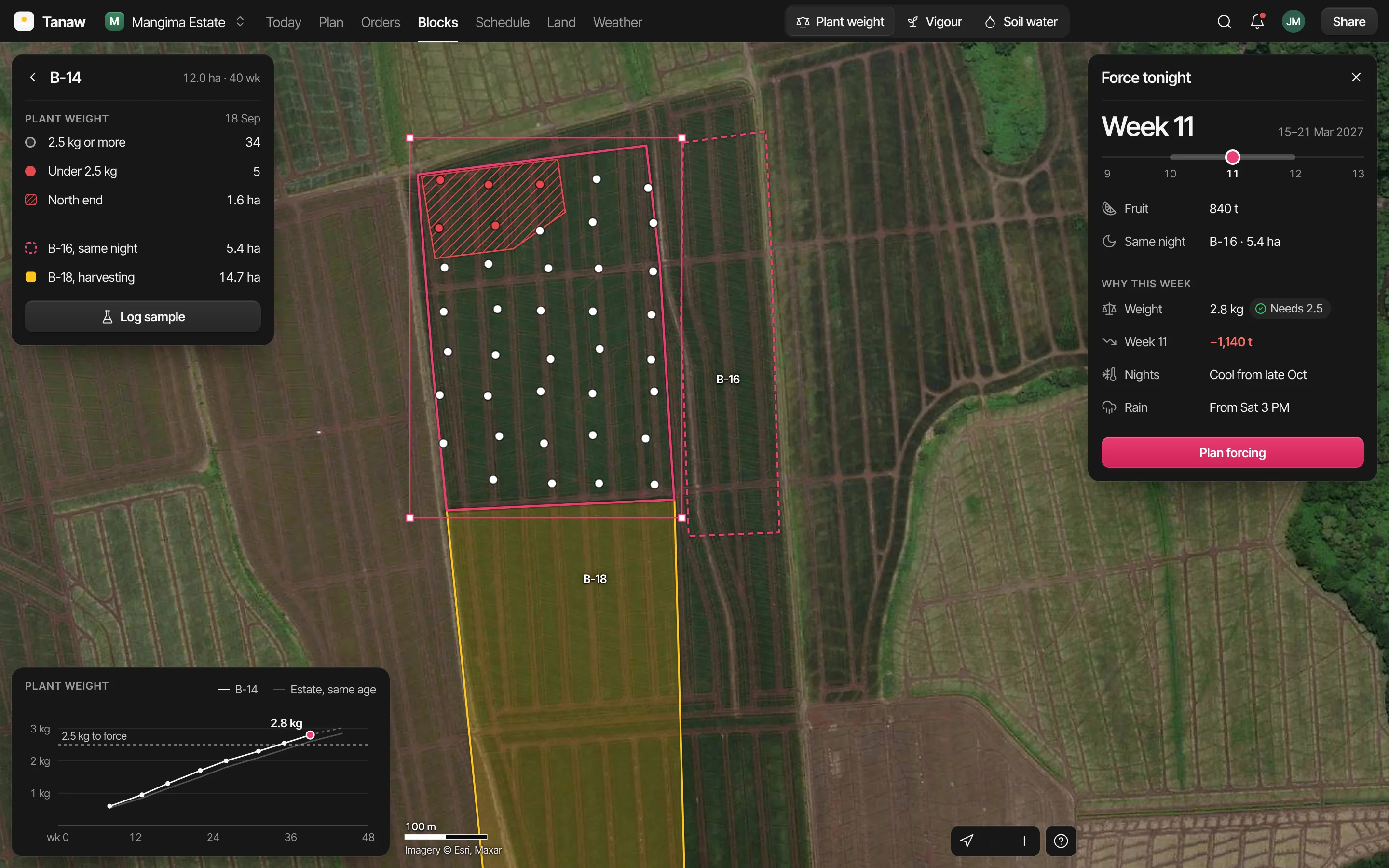Viewport: 1389px width, 868px height.
Task: Click the 2.8 kg point on chart
Action: [x=310, y=735]
